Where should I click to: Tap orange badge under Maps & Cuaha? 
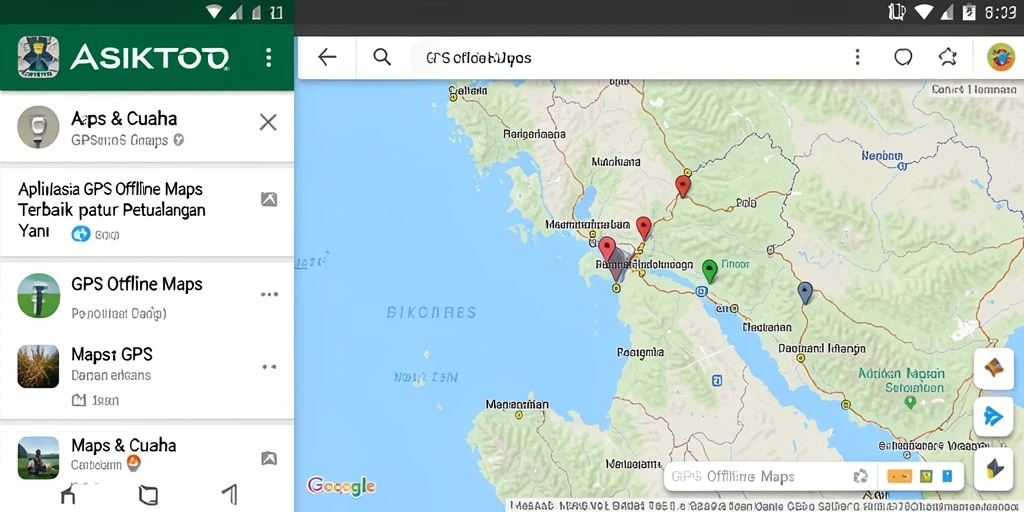click(133, 464)
